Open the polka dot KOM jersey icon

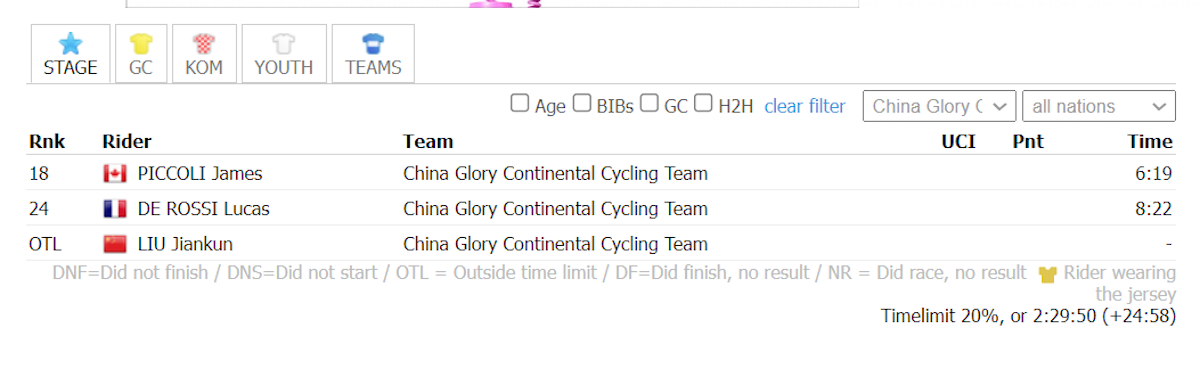point(204,43)
